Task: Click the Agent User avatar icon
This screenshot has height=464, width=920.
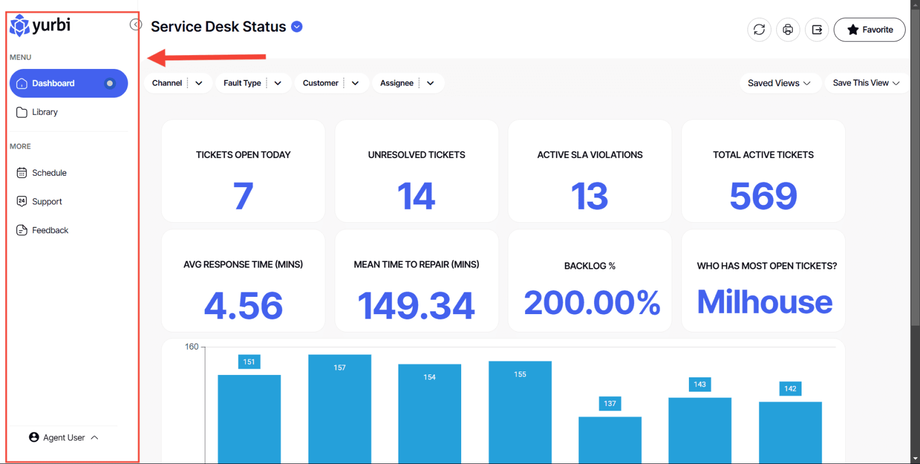Action: 33,438
